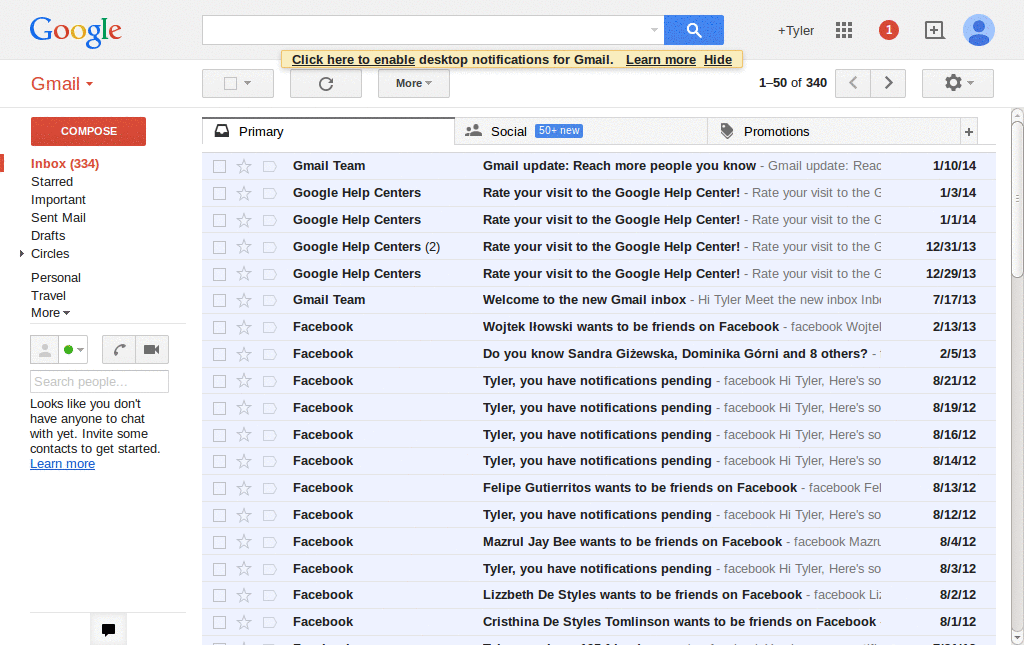Screen dimensions: 1024x645
Task: Select the Facebook 8/14/12 email checkbox
Action: click(219, 462)
